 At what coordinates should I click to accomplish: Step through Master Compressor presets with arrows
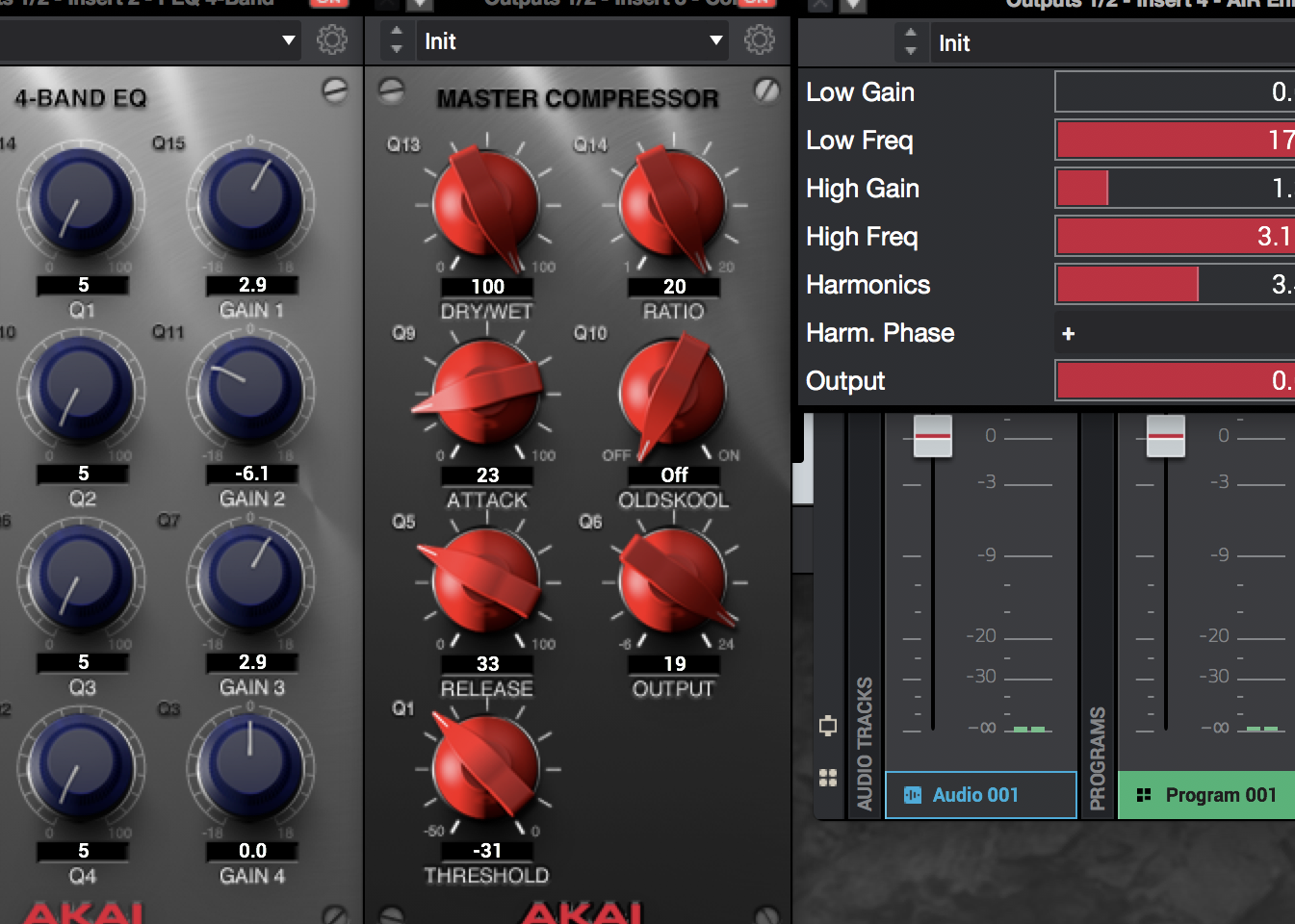(397, 40)
